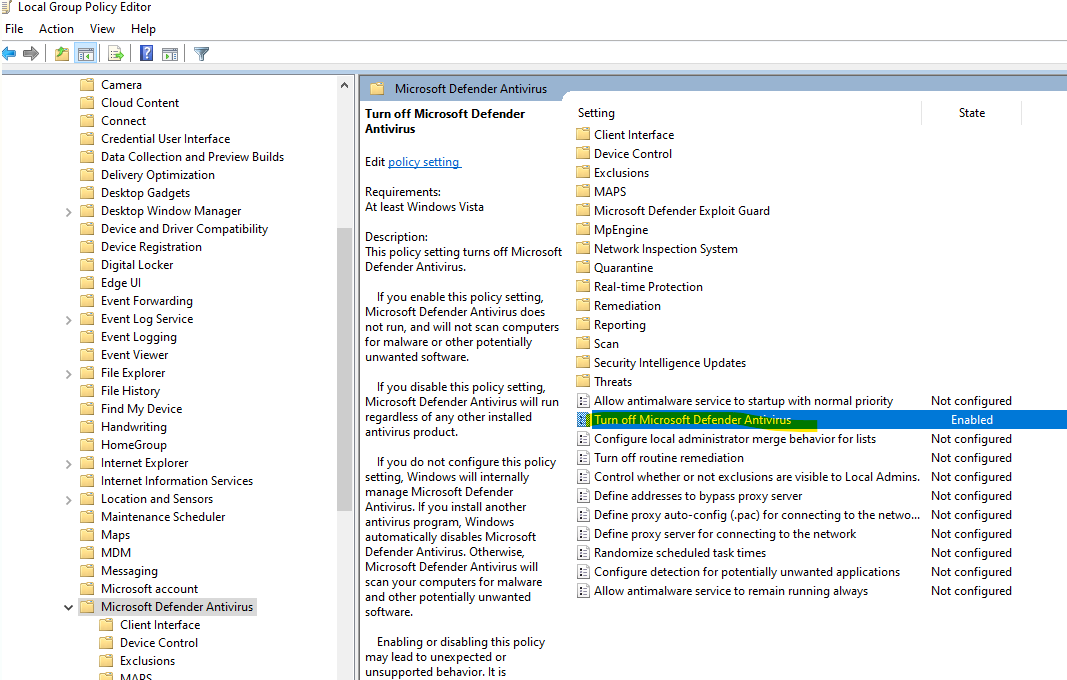This screenshot has height=680, width=1067.
Task: Select Delivery Optimization in the tree
Action: coord(158,175)
